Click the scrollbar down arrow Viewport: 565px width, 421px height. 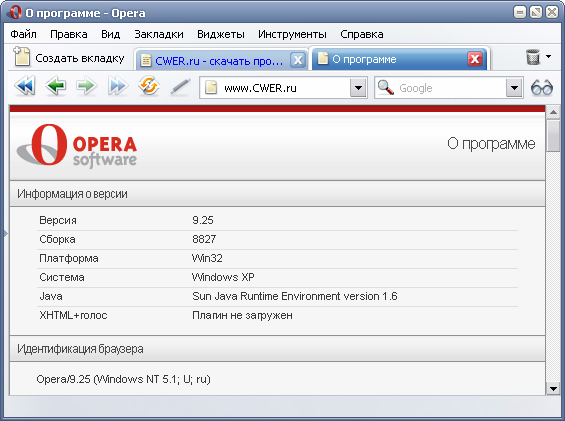coord(553,388)
